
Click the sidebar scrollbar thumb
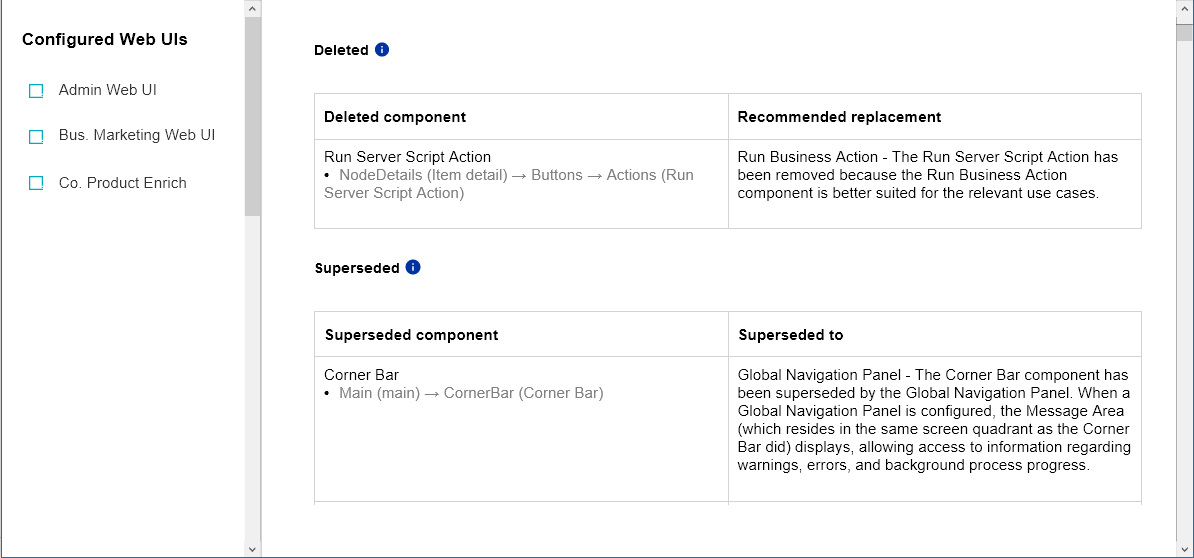[252, 115]
